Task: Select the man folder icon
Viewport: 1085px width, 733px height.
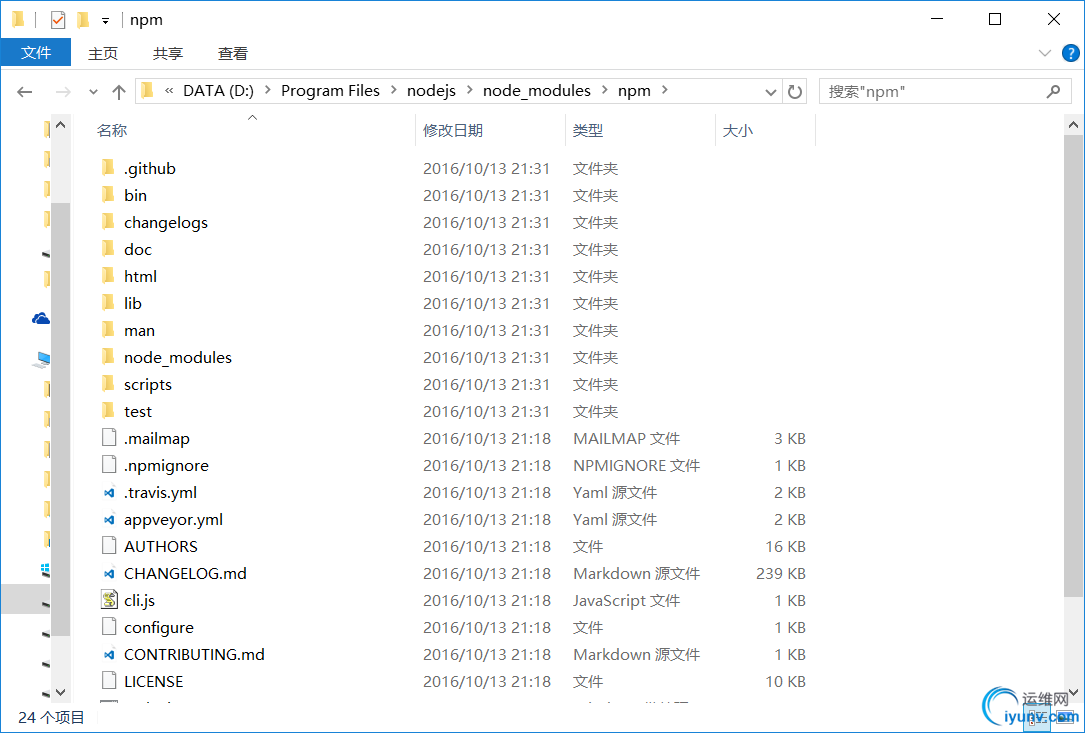Action: 109,330
